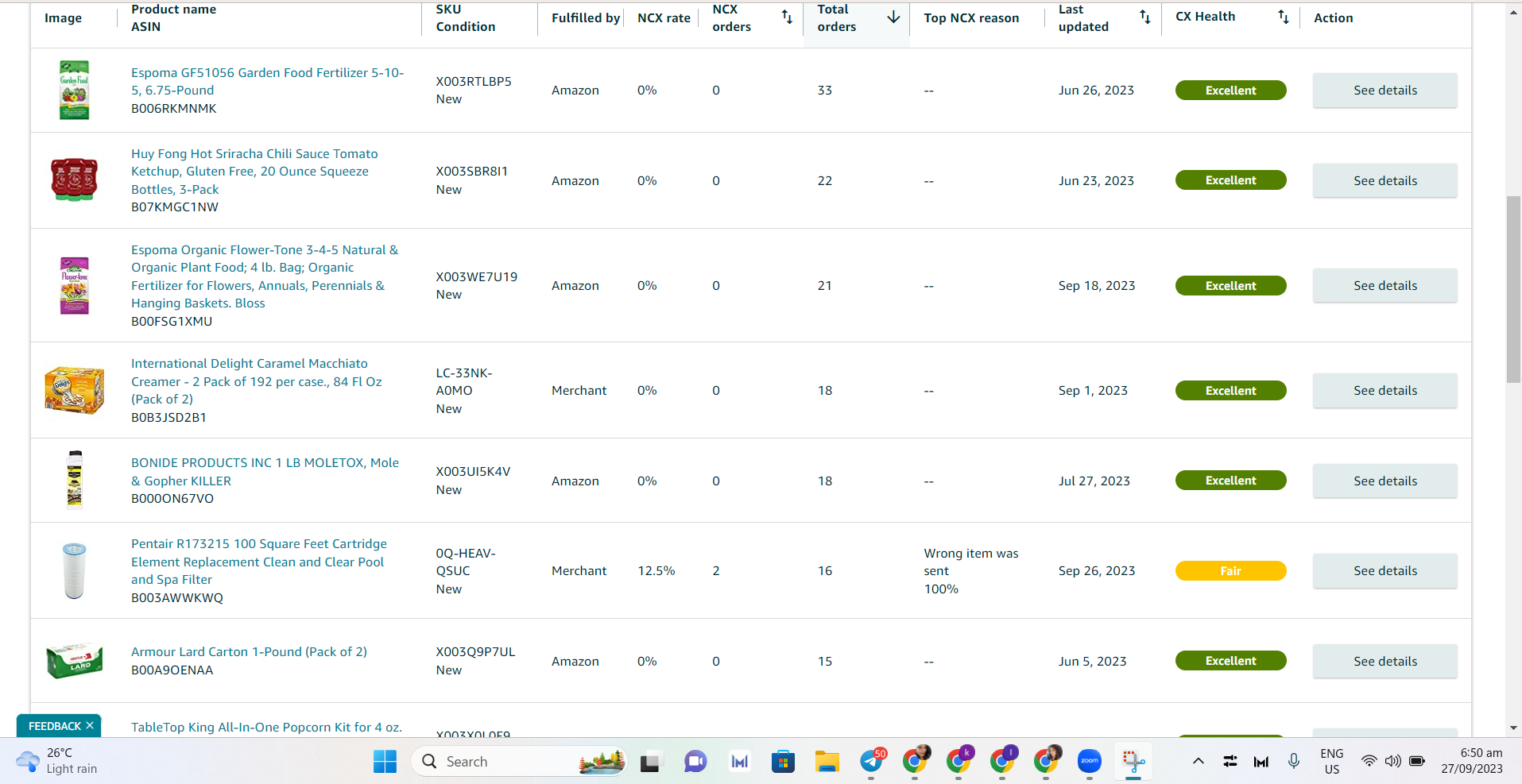Open the International Delight creamer thumbnail
The image size is (1522, 784).
(74, 390)
